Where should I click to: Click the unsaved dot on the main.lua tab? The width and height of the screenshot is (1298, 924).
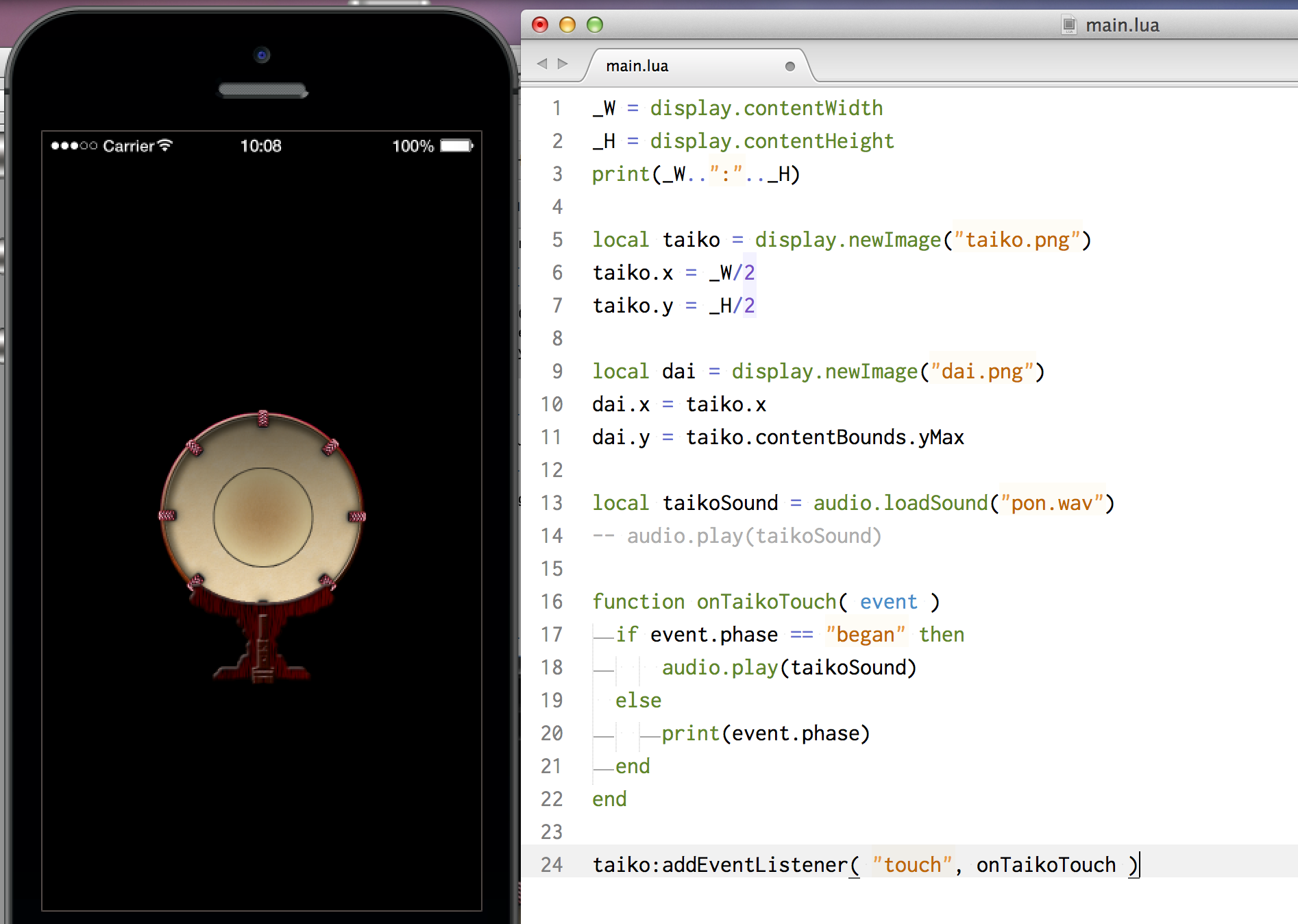789,66
